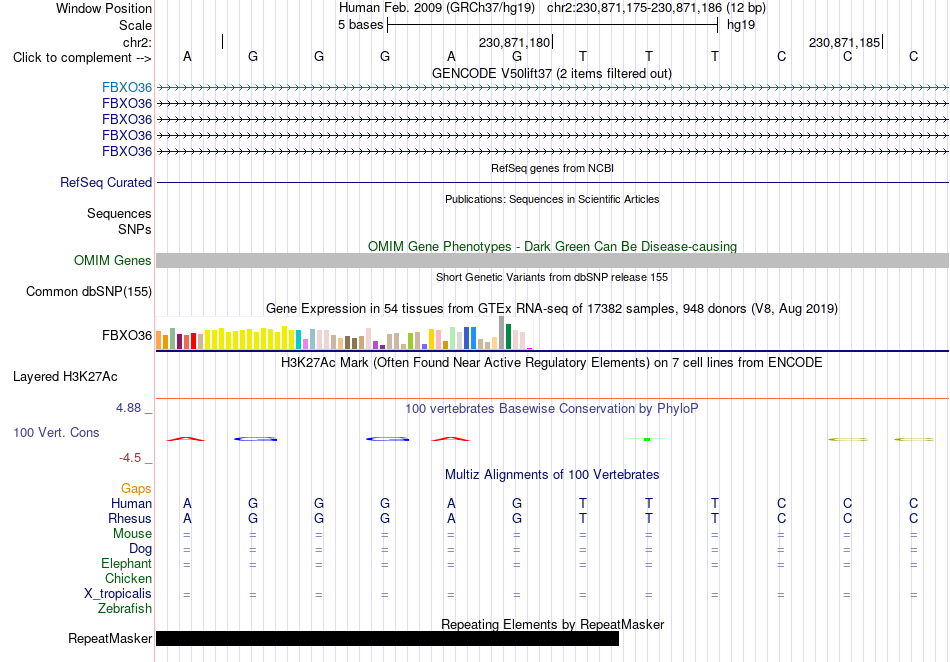Screen dimensions: 950x662
Task: Click the 'Gene Expression in 54 tissues' title
Action: (552, 308)
